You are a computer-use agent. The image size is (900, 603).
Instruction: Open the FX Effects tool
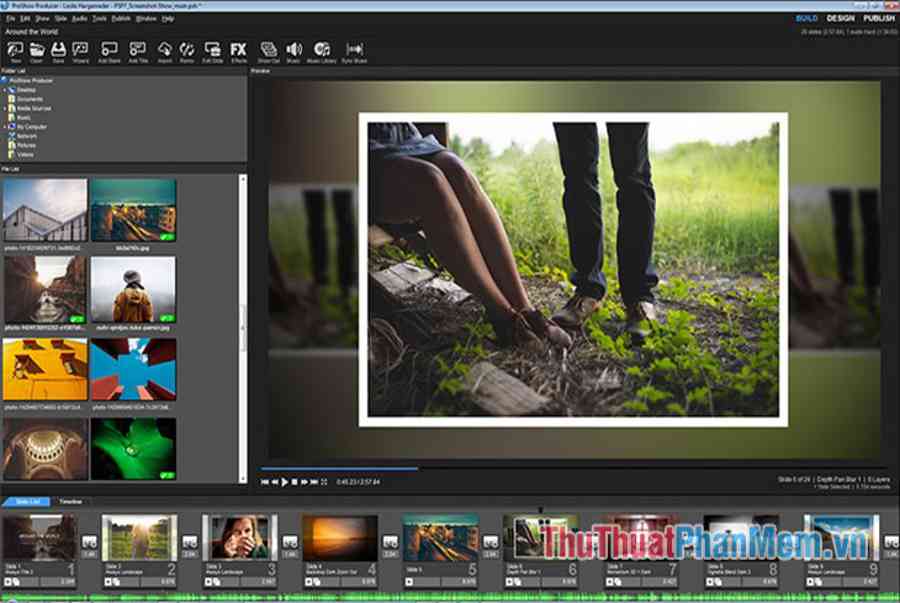click(x=238, y=49)
